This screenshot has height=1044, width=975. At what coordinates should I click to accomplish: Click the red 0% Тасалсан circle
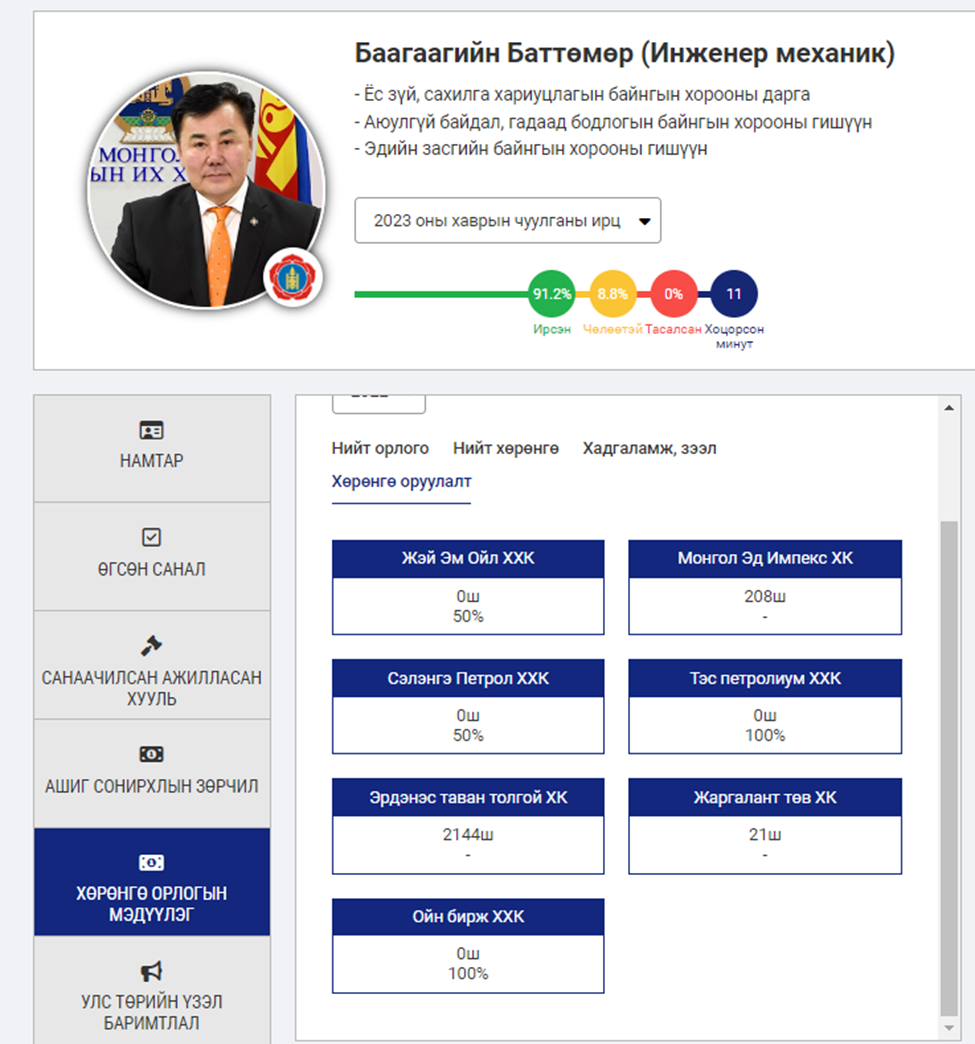pos(673,294)
